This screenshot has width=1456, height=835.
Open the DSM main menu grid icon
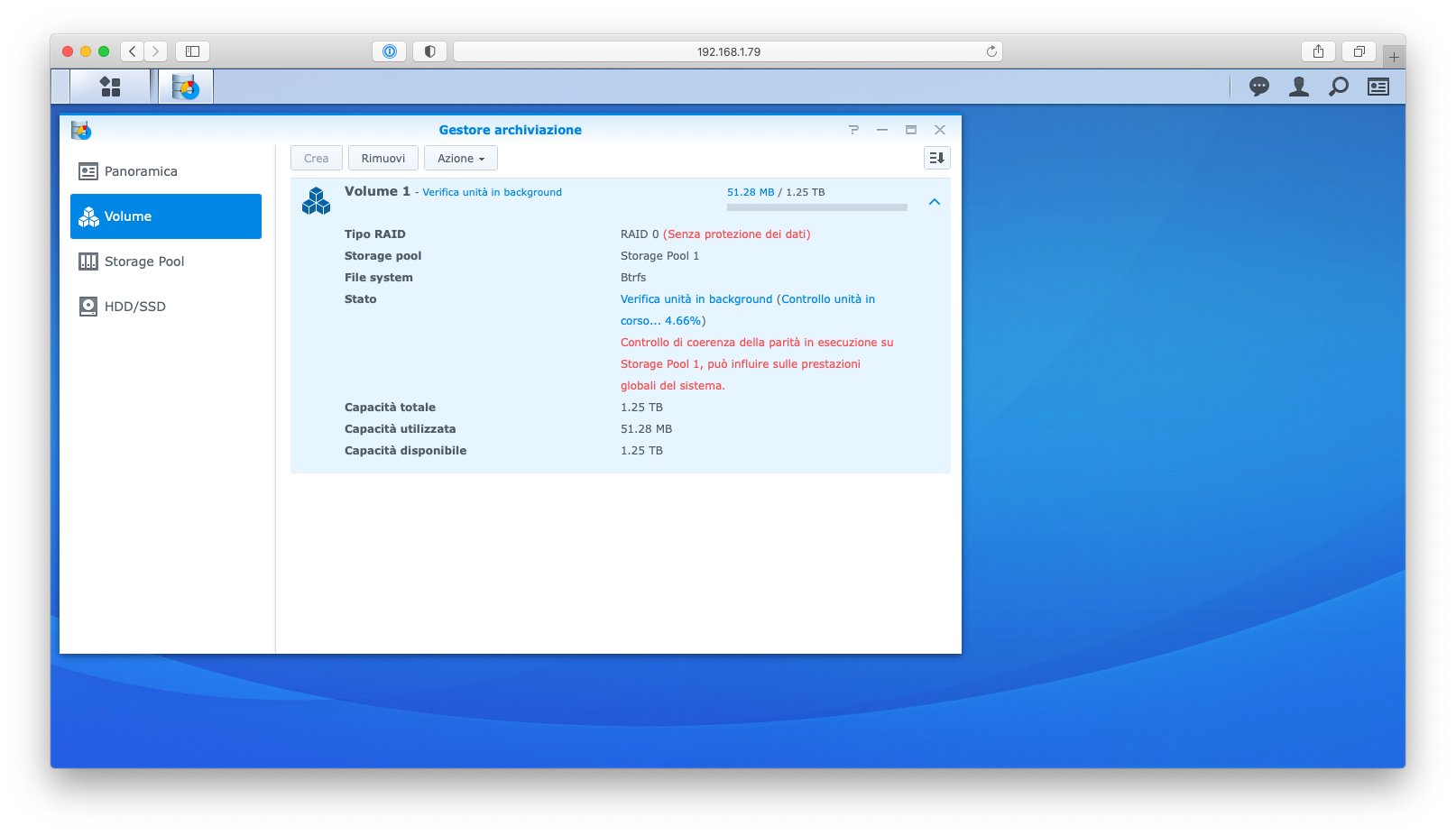[x=110, y=87]
